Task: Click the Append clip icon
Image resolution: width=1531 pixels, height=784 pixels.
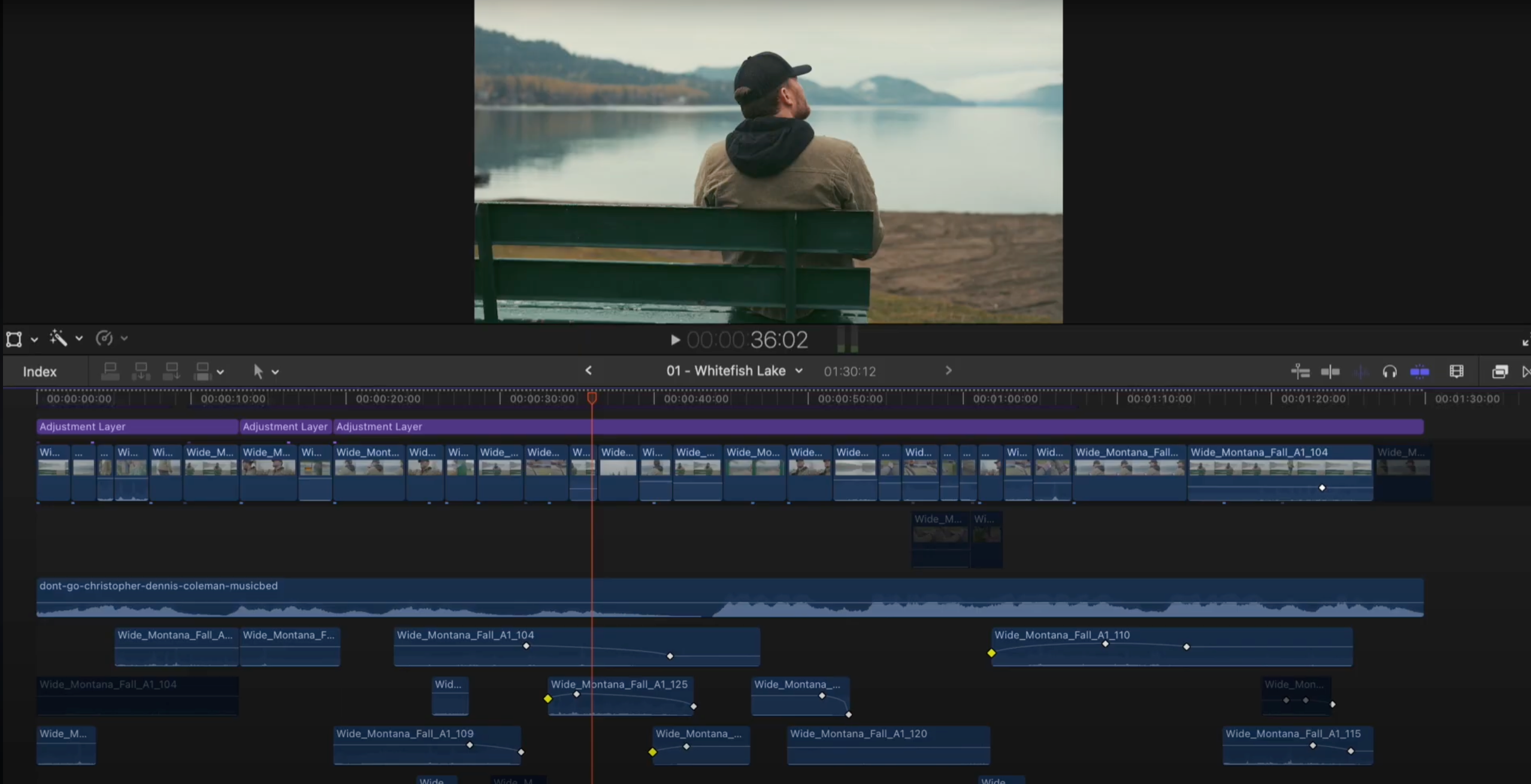Action: coord(172,371)
